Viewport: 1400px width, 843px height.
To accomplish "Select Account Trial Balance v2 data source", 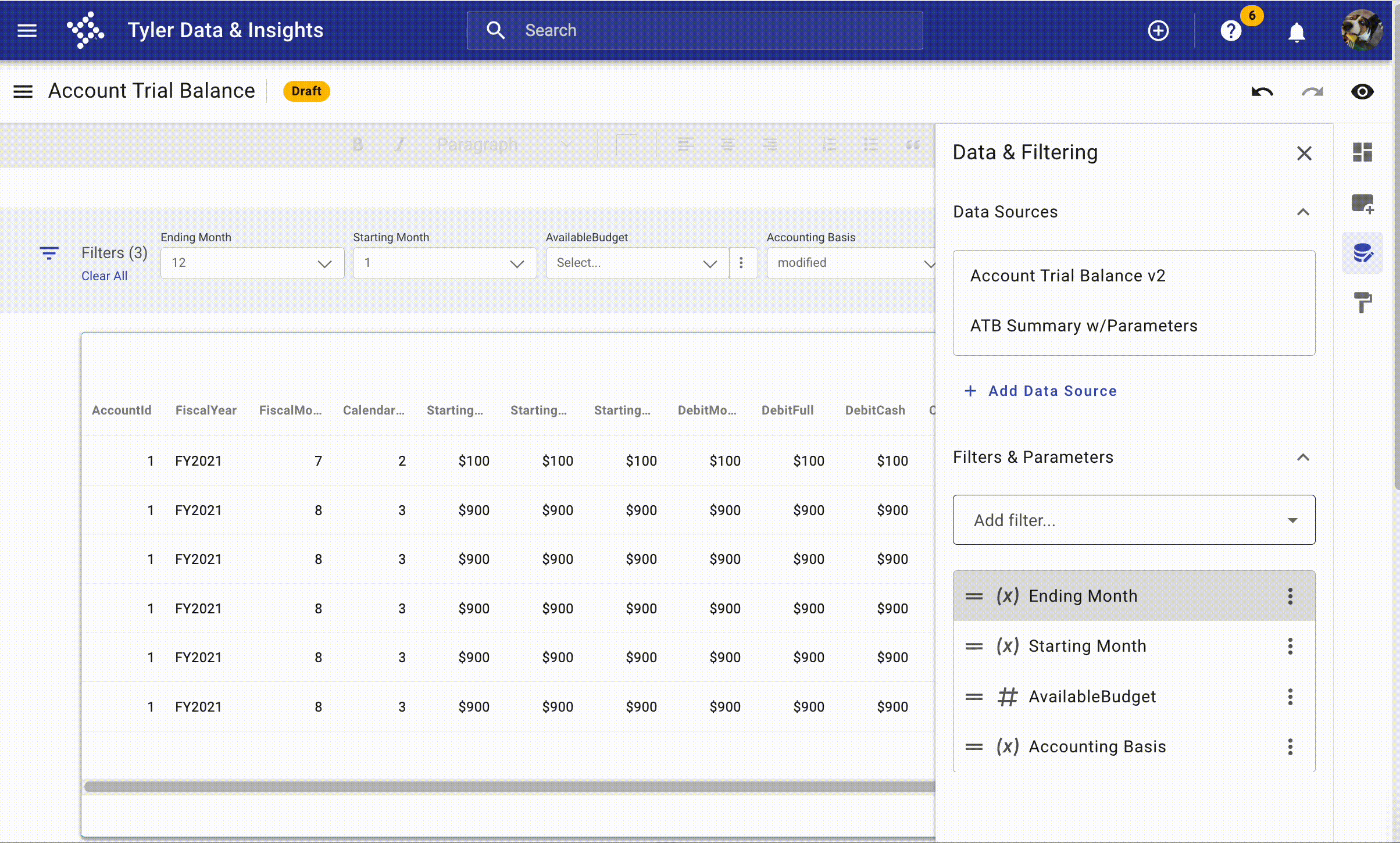I will [x=1134, y=276].
